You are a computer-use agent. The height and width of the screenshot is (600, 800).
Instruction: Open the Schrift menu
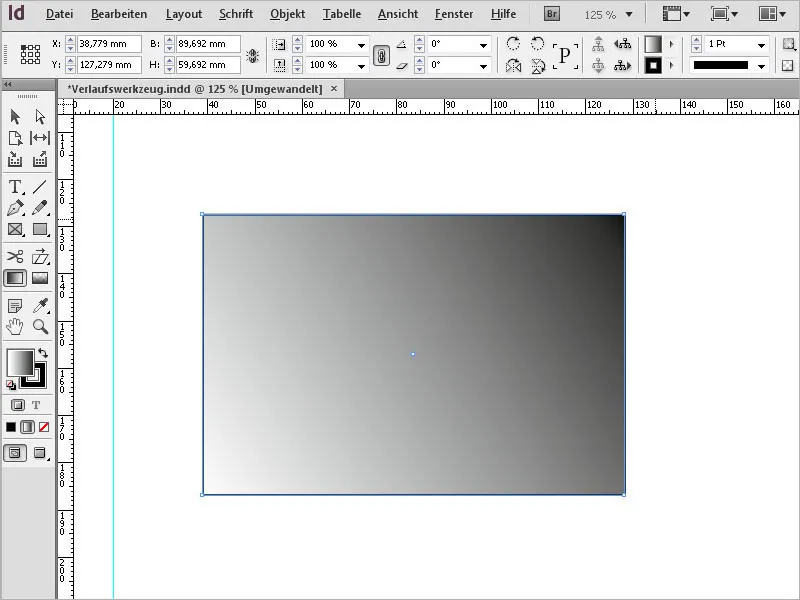click(236, 14)
